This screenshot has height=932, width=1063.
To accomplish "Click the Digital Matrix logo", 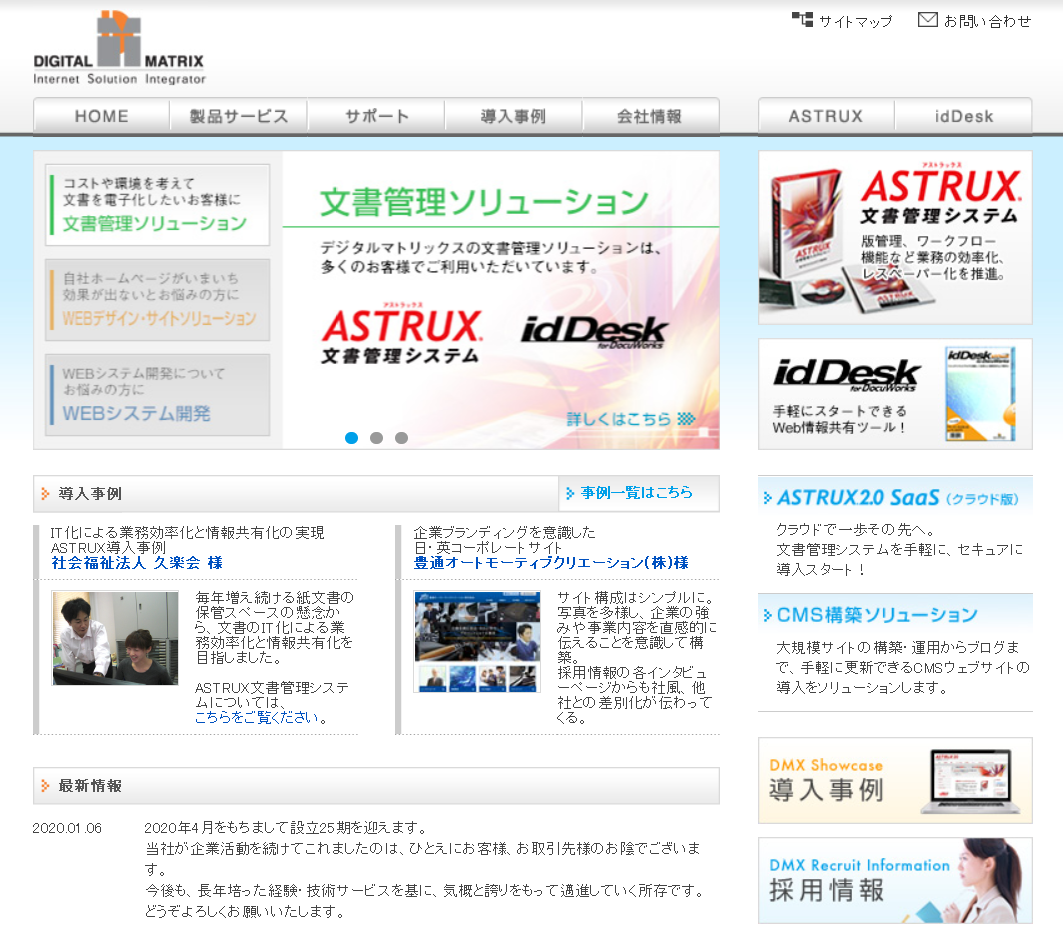I will click(119, 48).
